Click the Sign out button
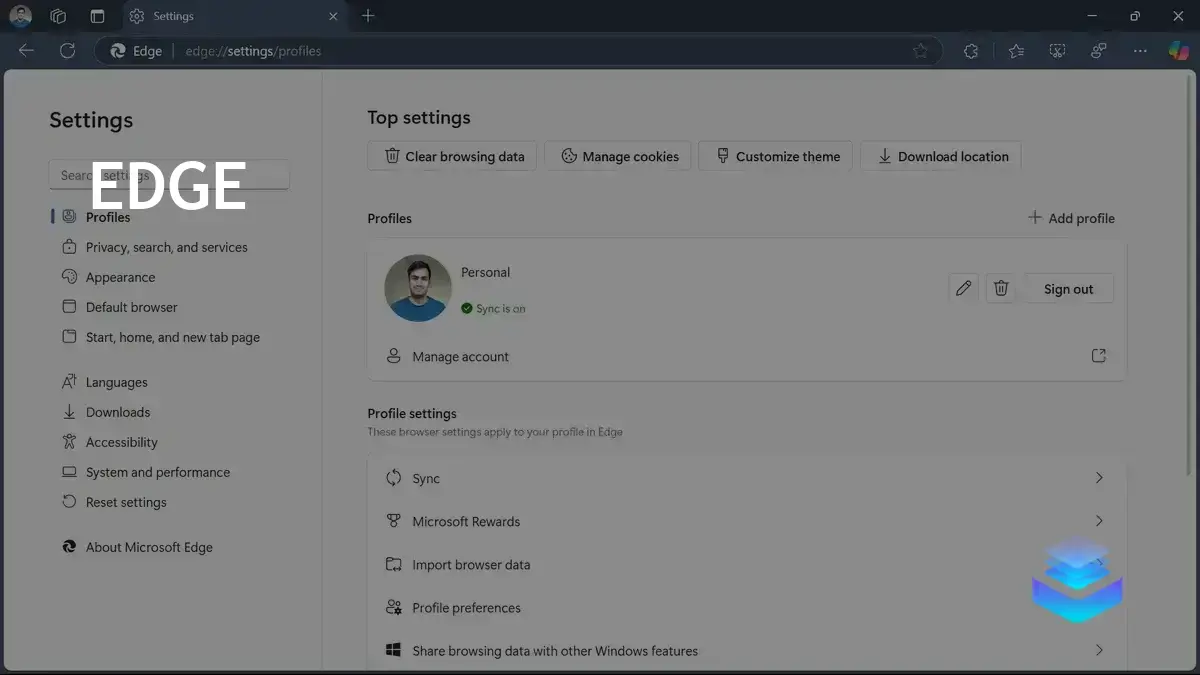 [1068, 288]
